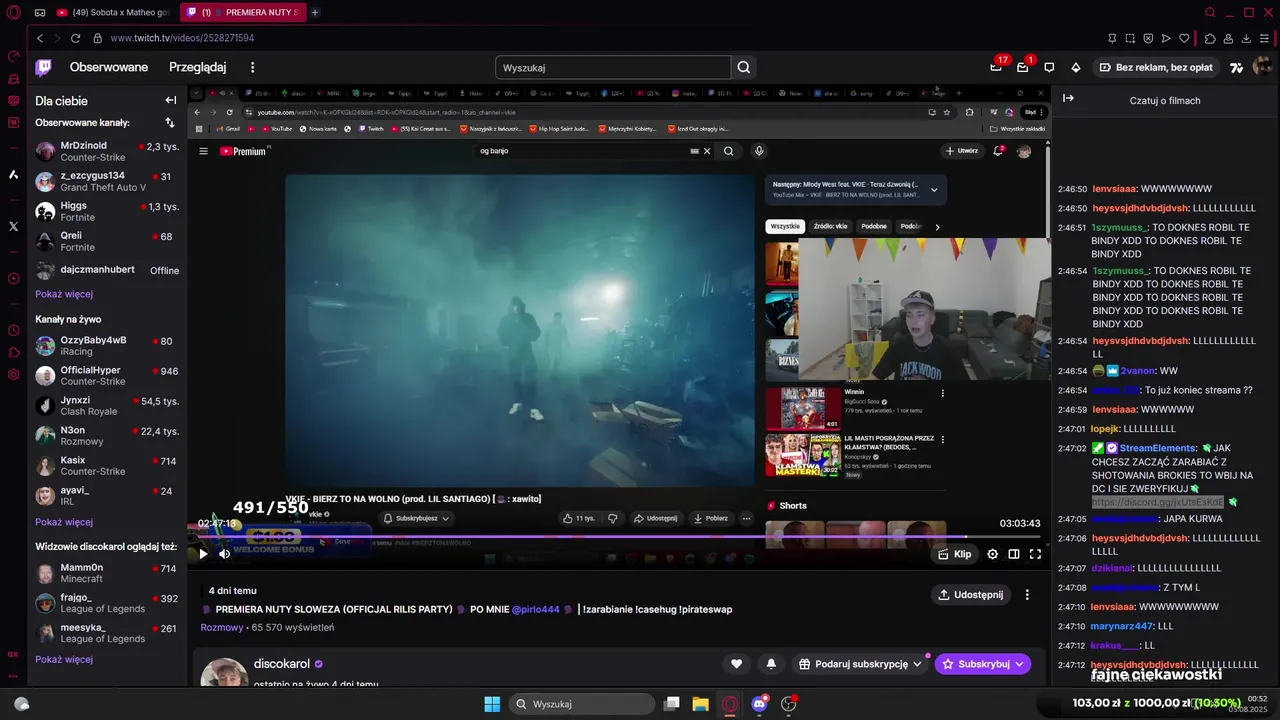Open N3on Rozmowy channel
This screenshot has width=1280, height=720.
(x=107, y=435)
